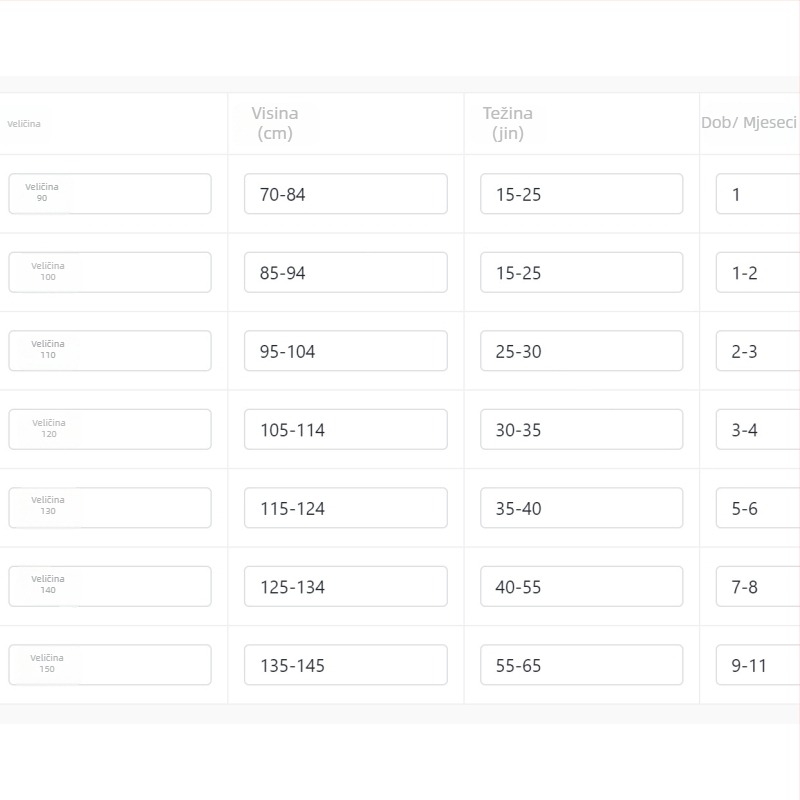
Task: Select the weight field showing 55-65
Action: (582, 665)
